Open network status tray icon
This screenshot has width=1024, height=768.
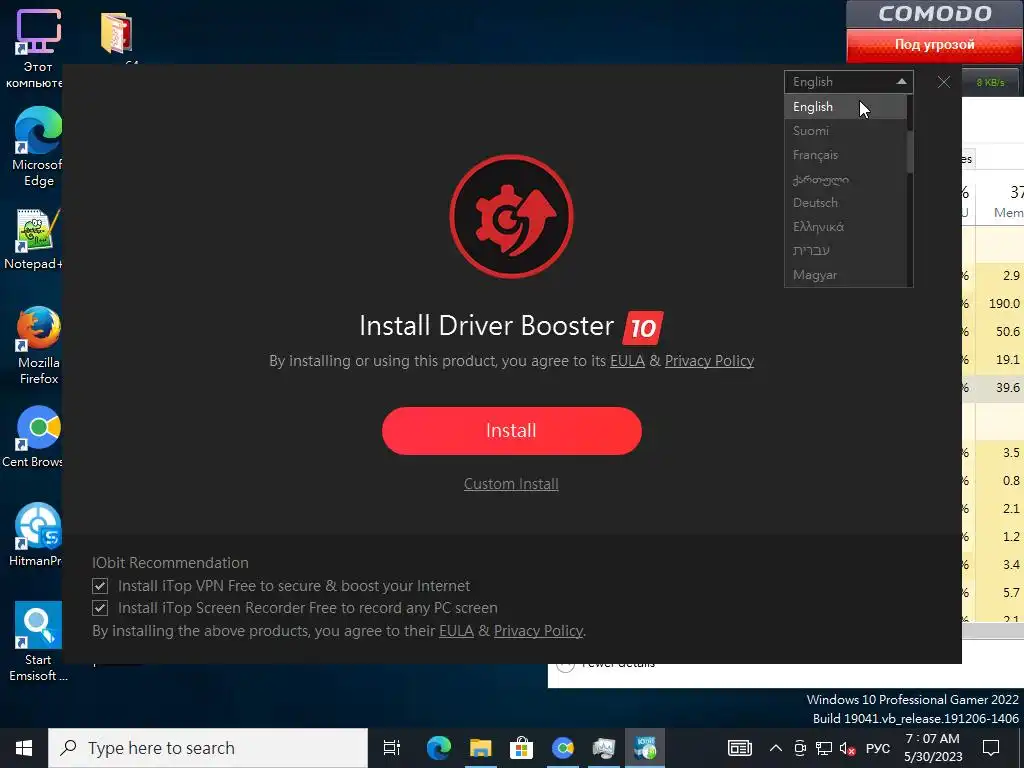tap(824, 748)
